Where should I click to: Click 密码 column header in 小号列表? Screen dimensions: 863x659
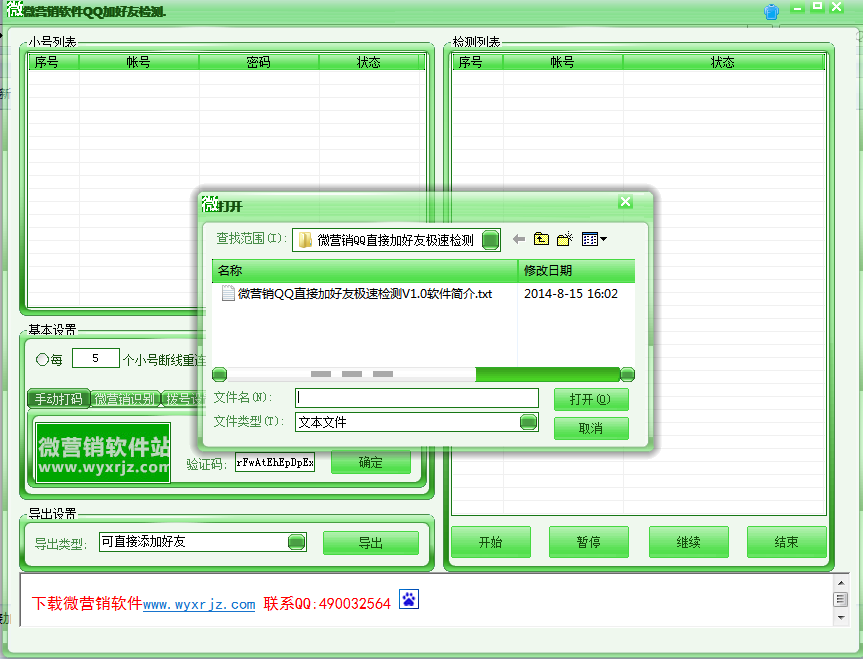point(259,62)
